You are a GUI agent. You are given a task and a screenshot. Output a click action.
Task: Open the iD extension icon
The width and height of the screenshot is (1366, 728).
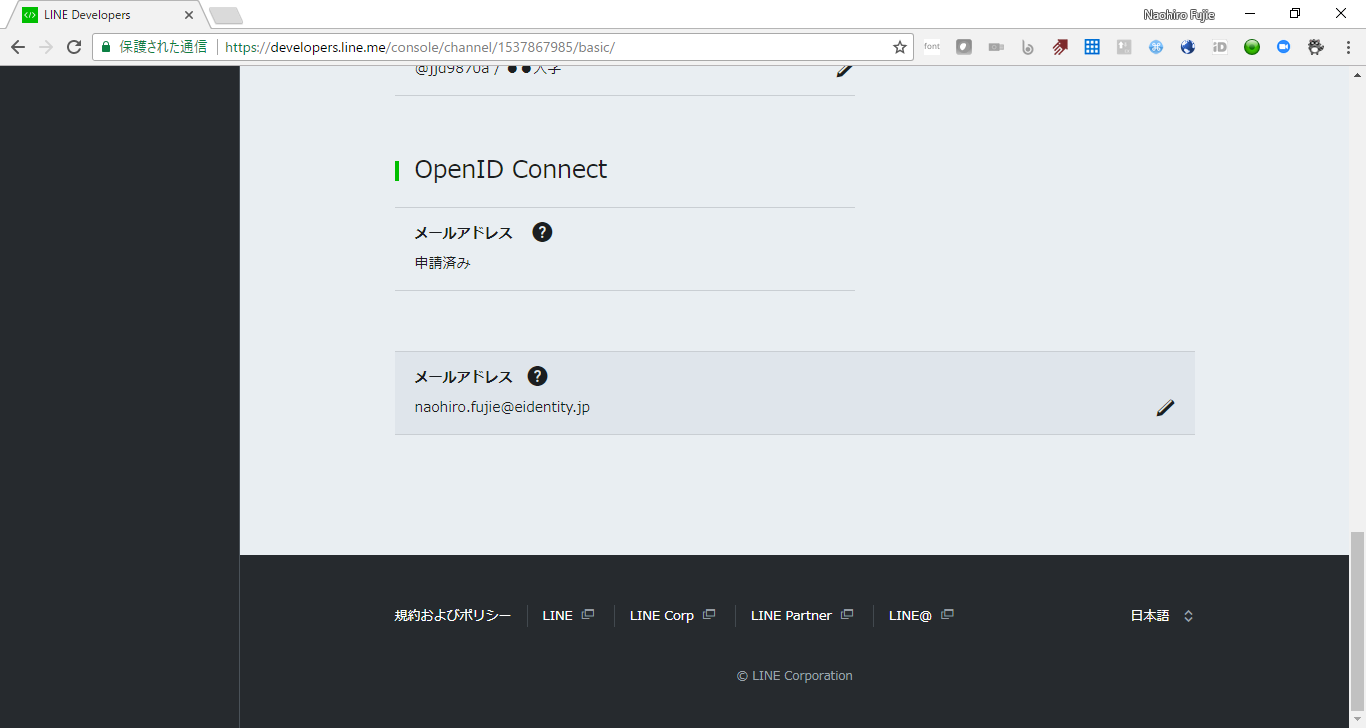pos(1220,47)
